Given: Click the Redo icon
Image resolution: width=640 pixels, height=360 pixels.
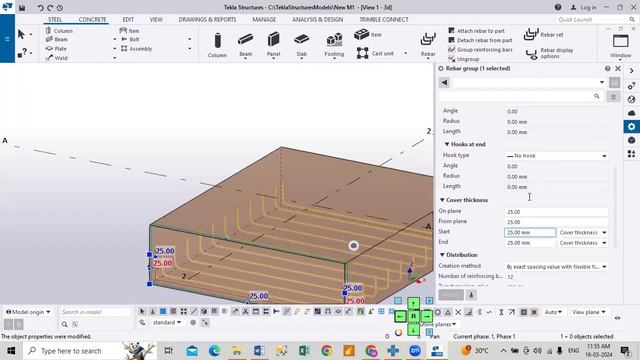Looking at the screenshot, I should coord(50,7).
